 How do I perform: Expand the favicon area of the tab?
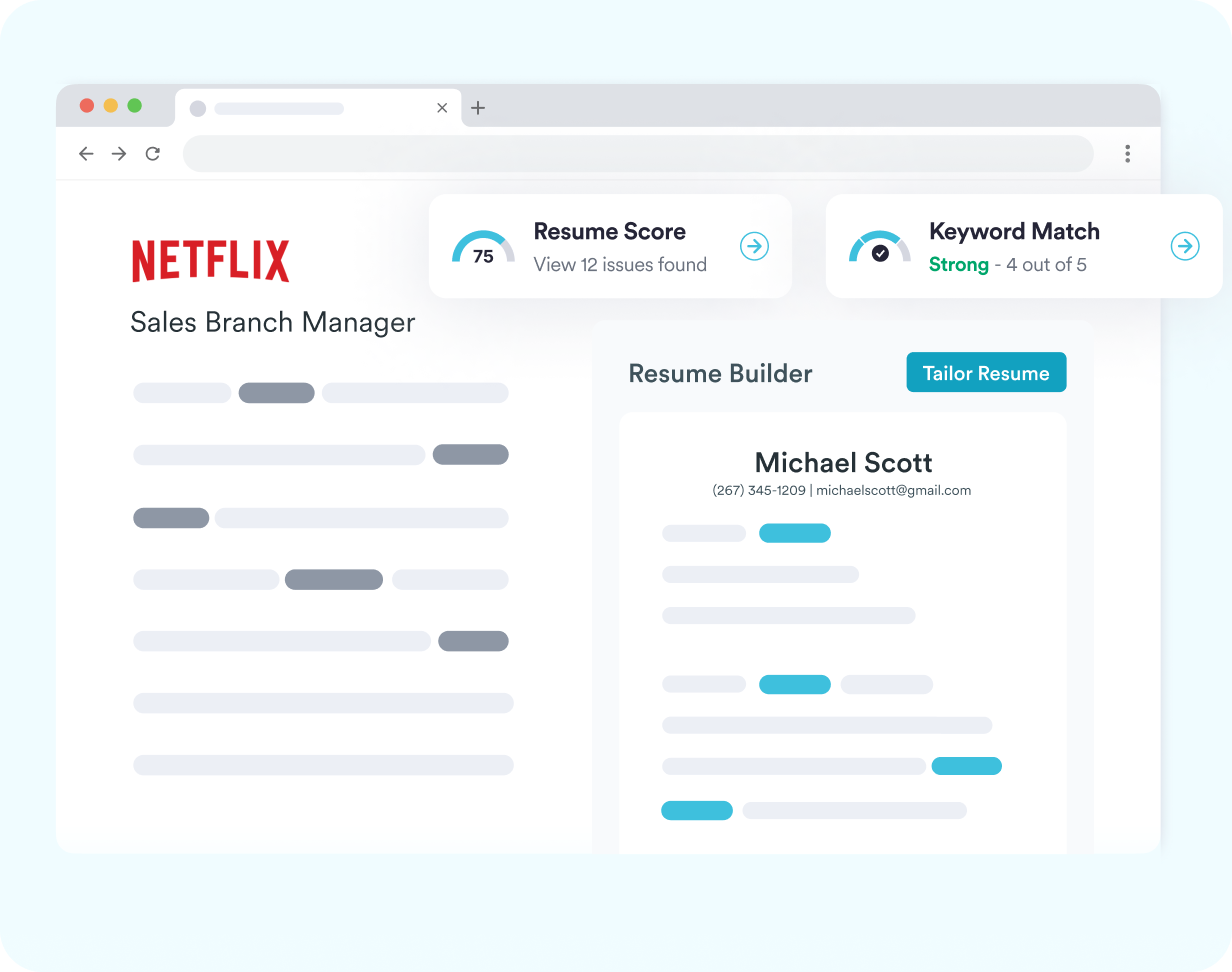[x=199, y=108]
